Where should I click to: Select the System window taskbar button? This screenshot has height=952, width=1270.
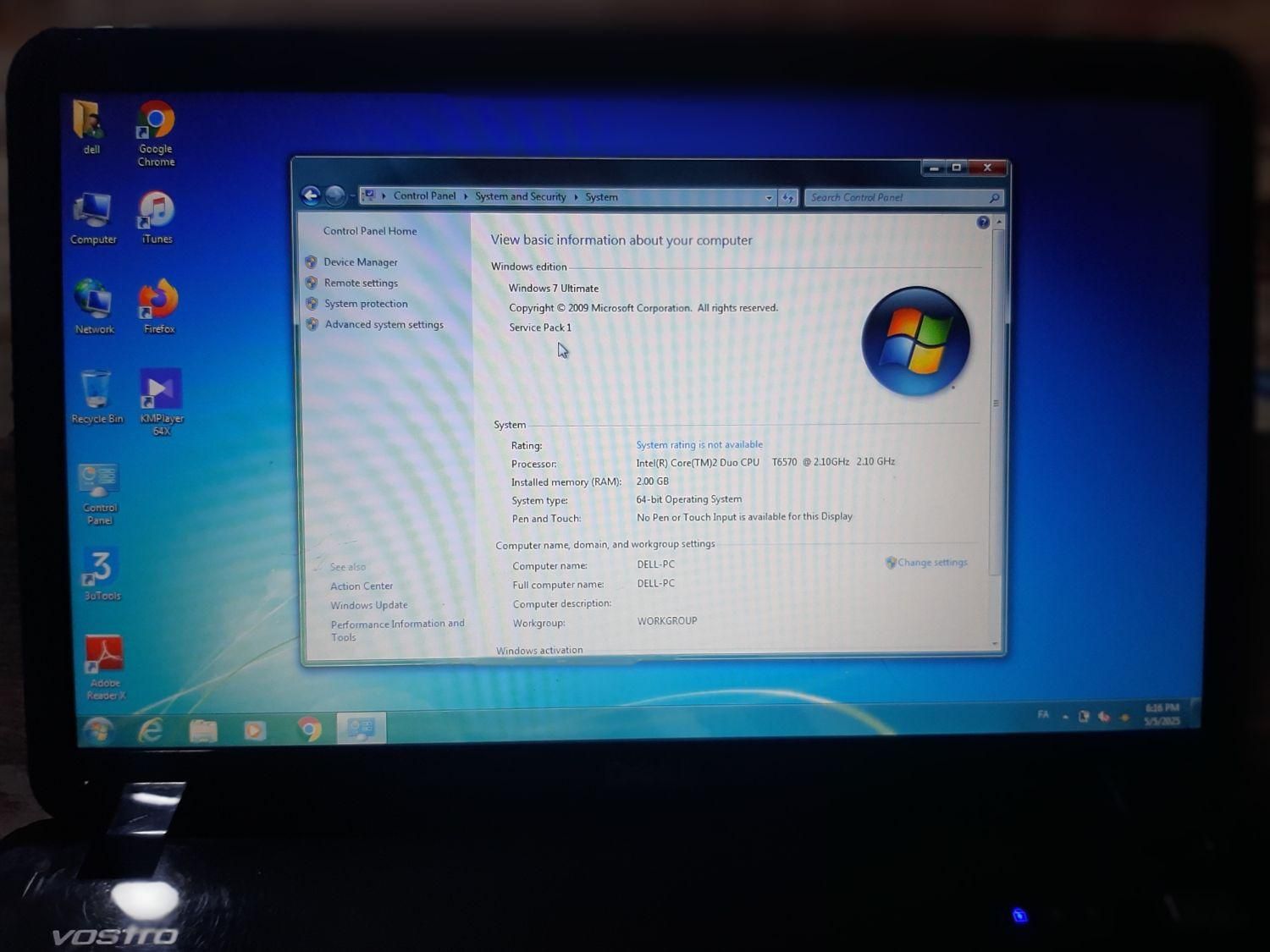362,729
